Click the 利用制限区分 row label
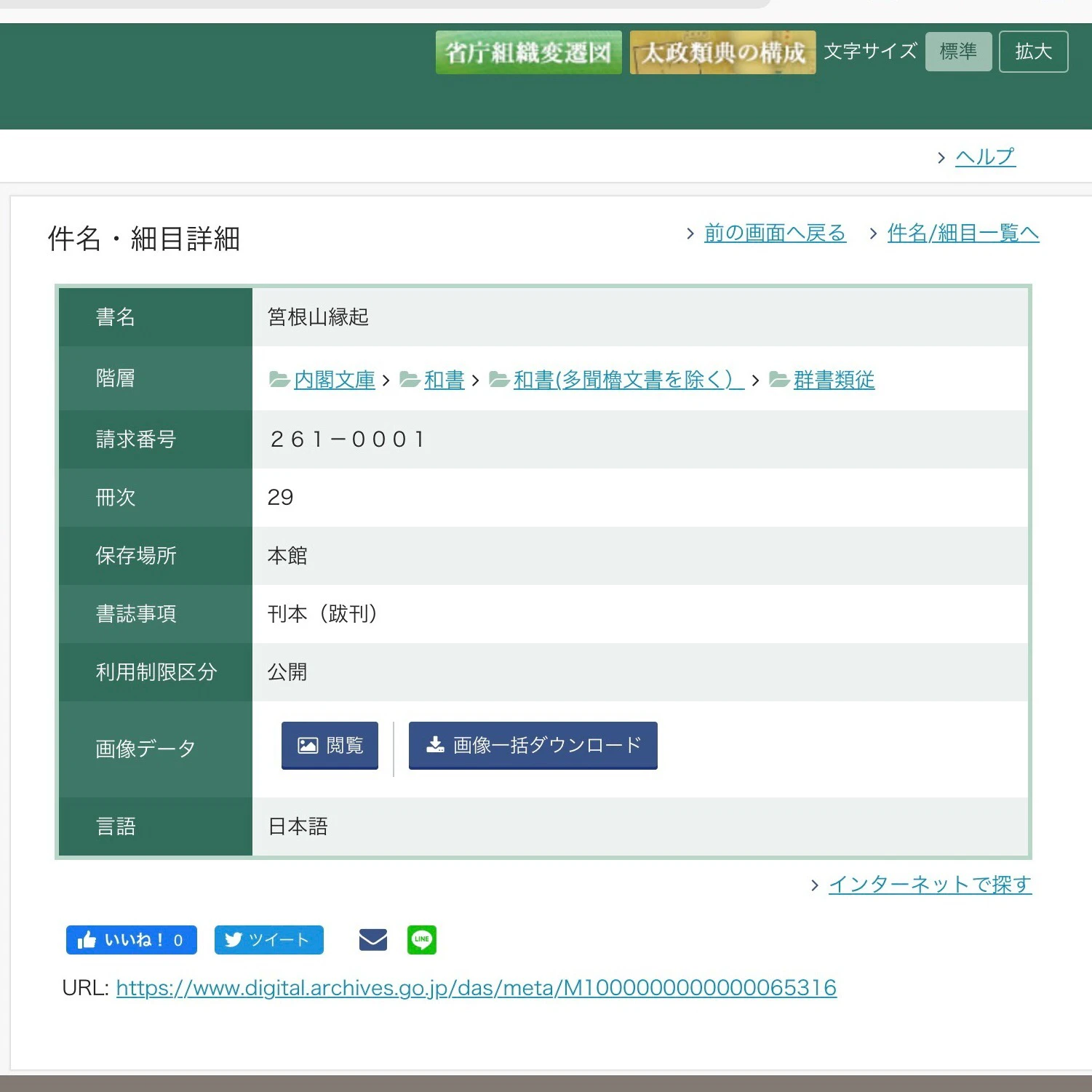Viewport: 1092px width, 1092px height. click(x=156, y=672)
